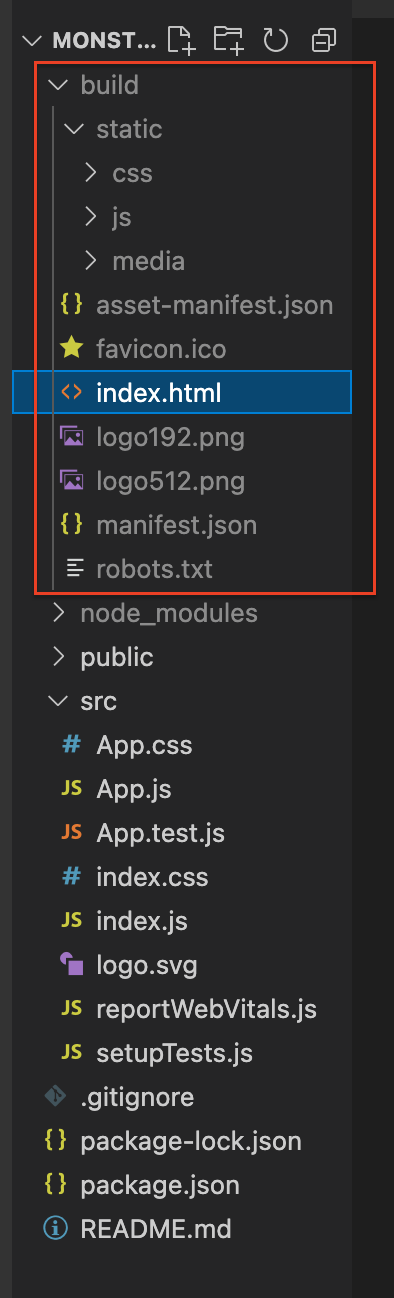Open package-lock.json file name
The image size is (394, 1298).
[191, 1142]
